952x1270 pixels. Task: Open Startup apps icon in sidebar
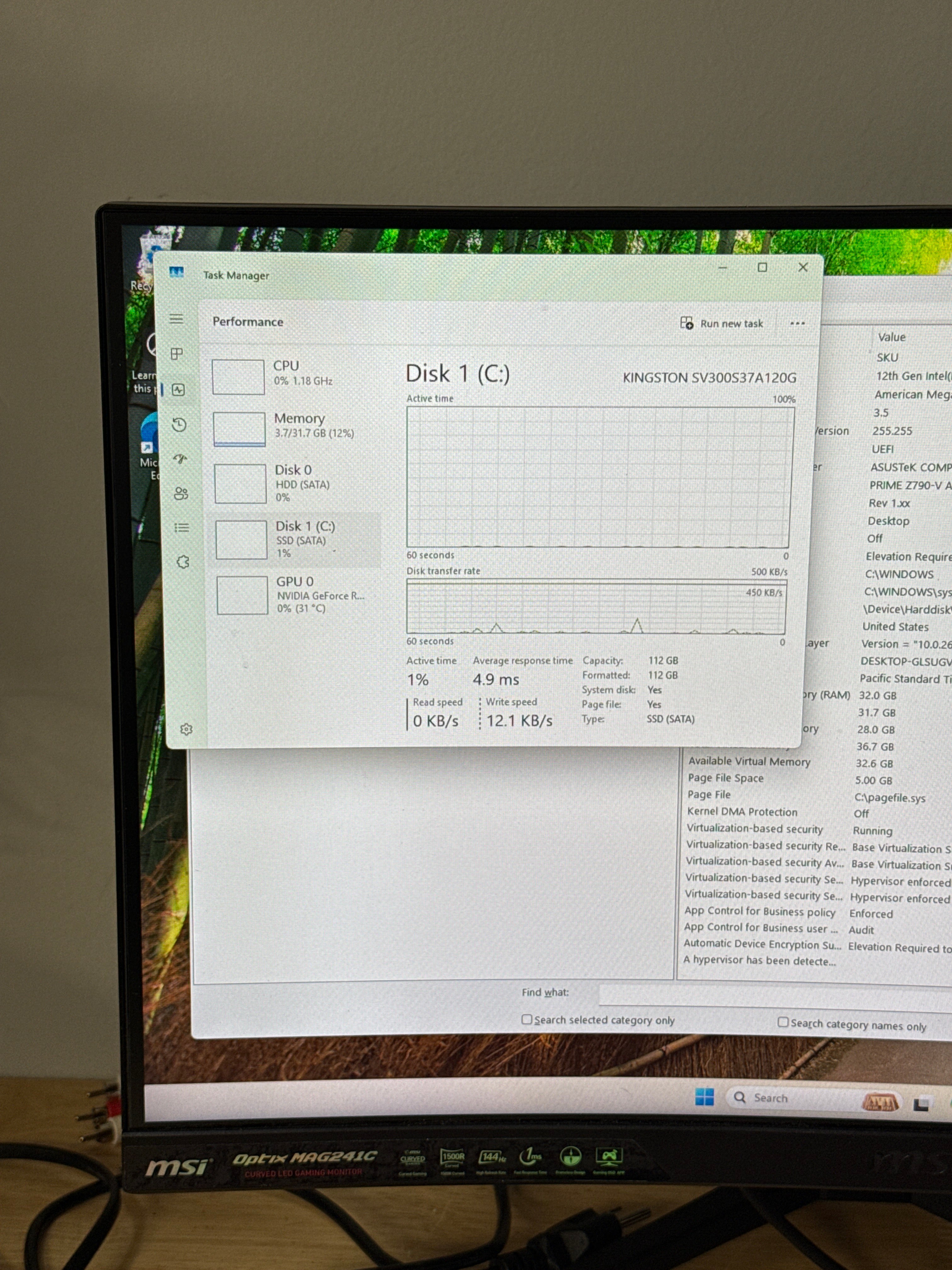[x=180, y=459]
